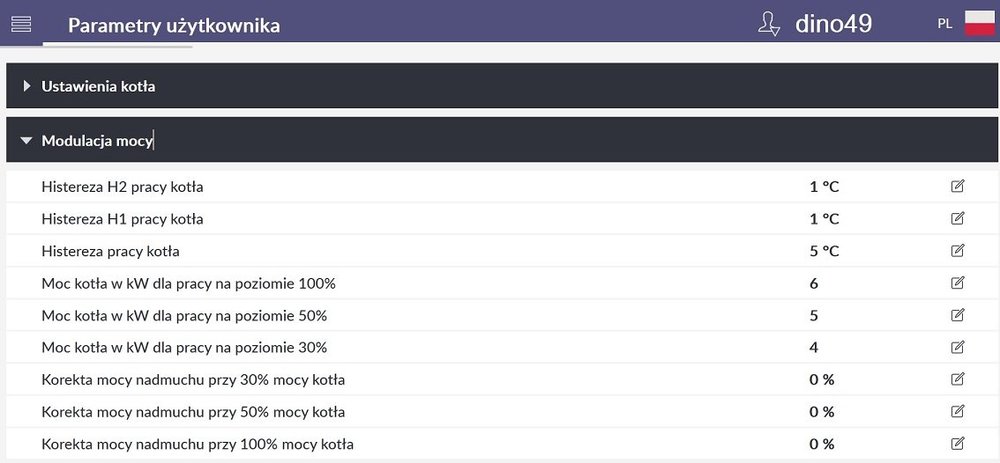
Task: Click edit icon for Histereza pracy kotła
Action: 958,250
